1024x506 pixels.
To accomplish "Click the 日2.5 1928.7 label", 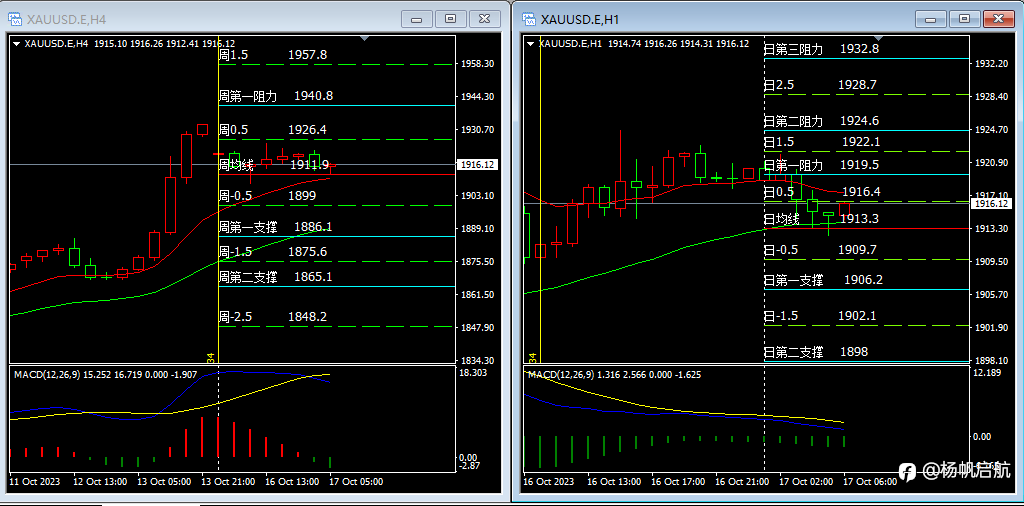I will pyautogui.click(x=820, y=85).
